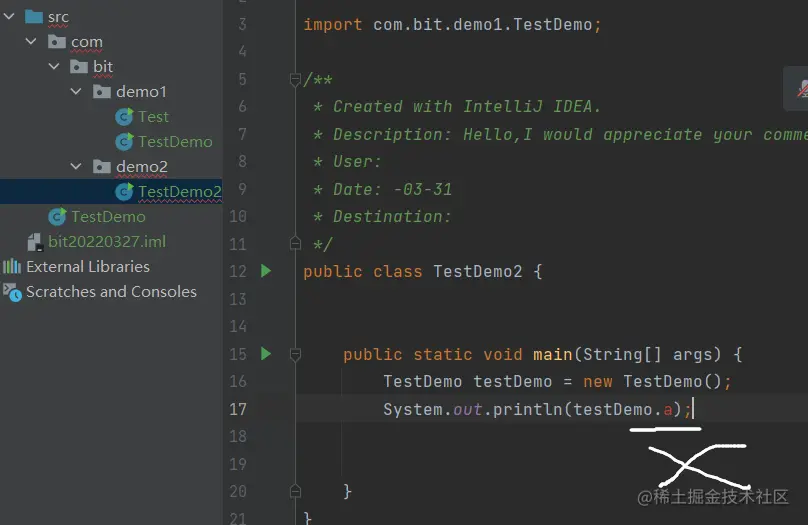808x525 pixels.
Task: Open the bit20220327.iml file
Action: (107, 242)
